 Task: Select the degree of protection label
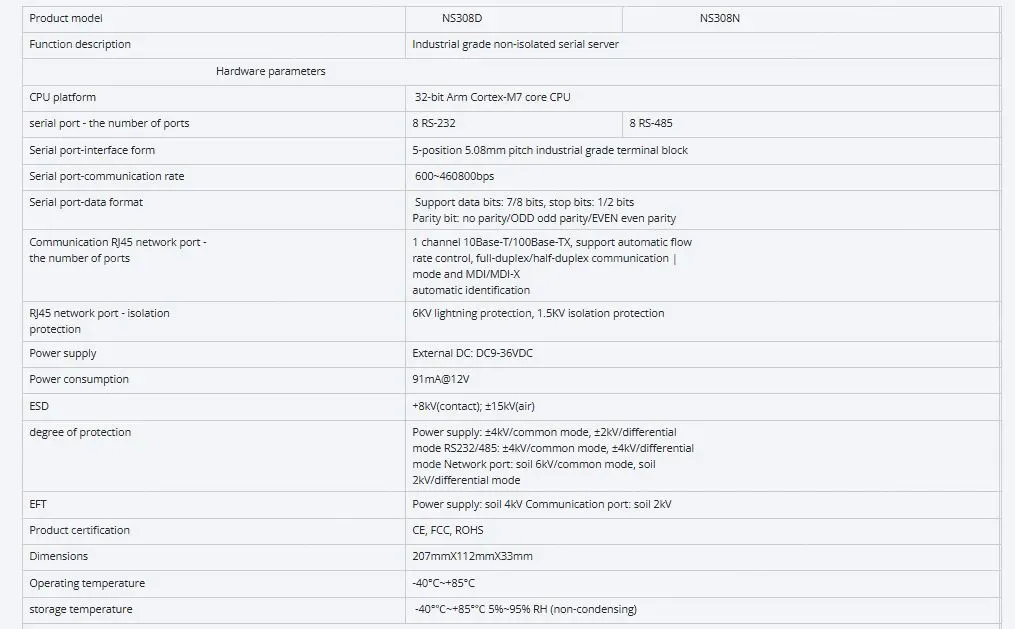(80, 432)
